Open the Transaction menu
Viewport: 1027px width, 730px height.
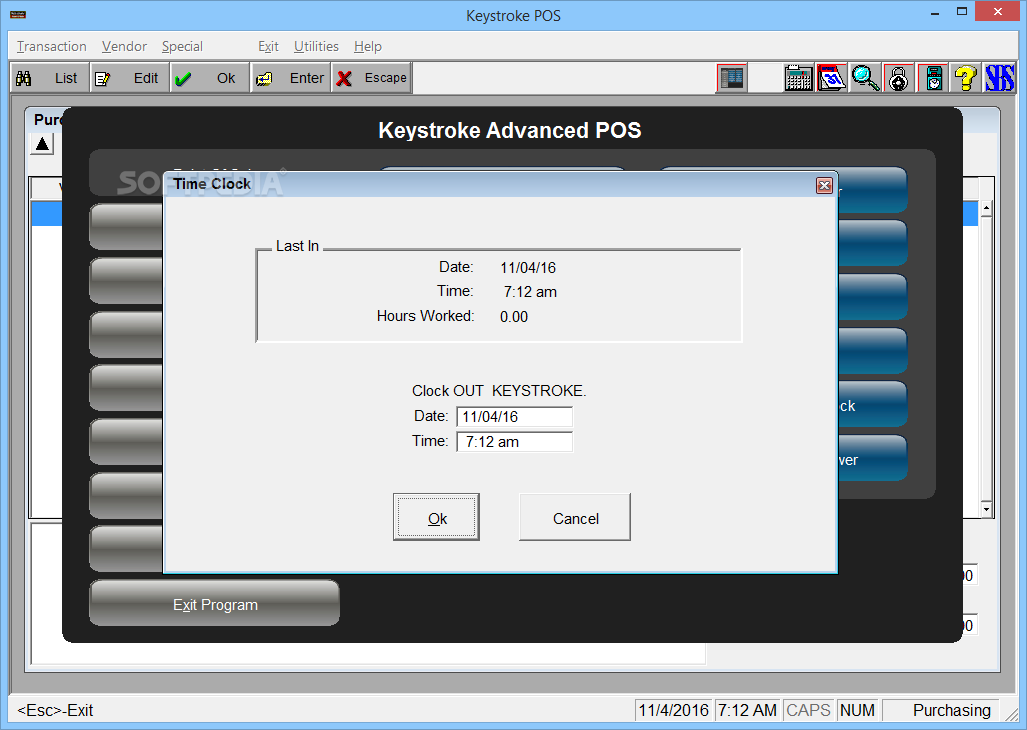point(52,46)
